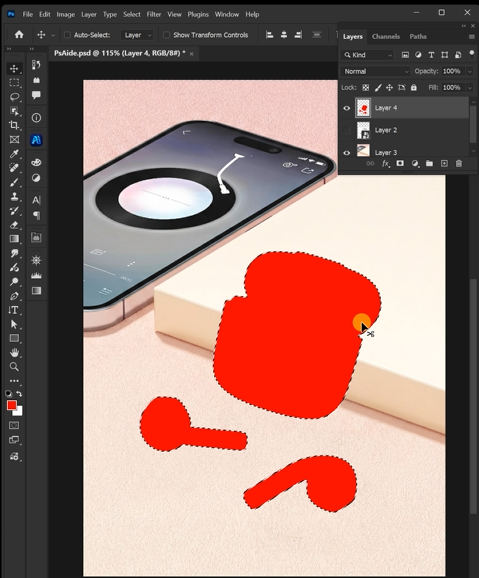479x578 pixels.
Task: Open the Fill slider dropdown arrow
Action: [470, 88]
